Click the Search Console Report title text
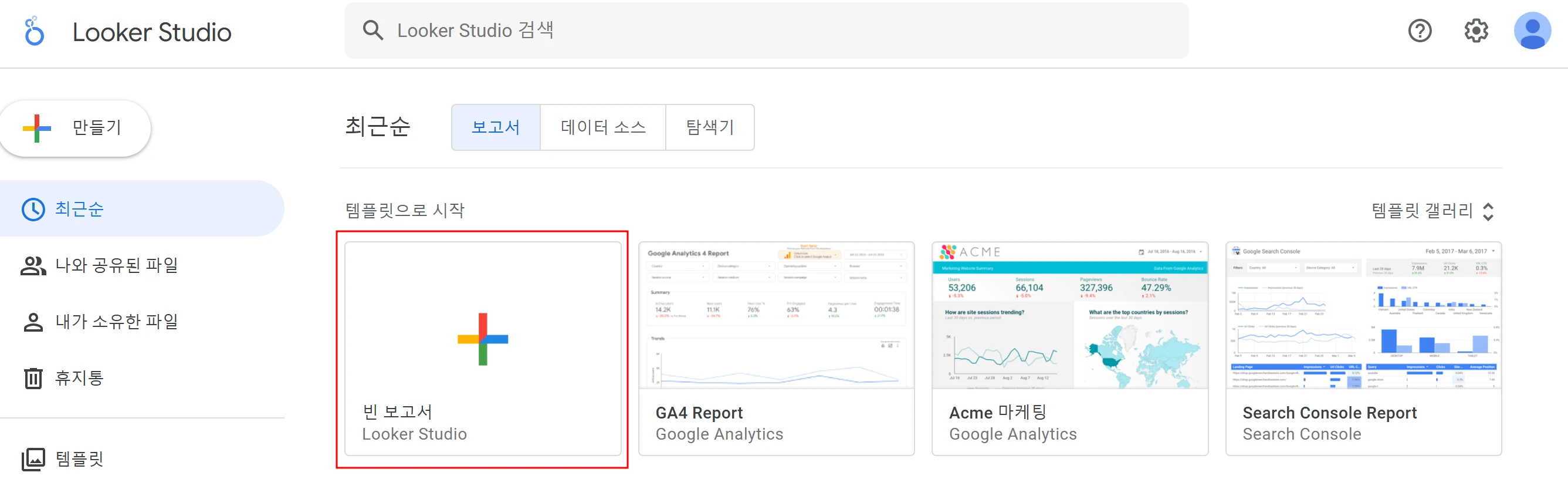This screenshot has width=1568, height=496. point(1329,413)
